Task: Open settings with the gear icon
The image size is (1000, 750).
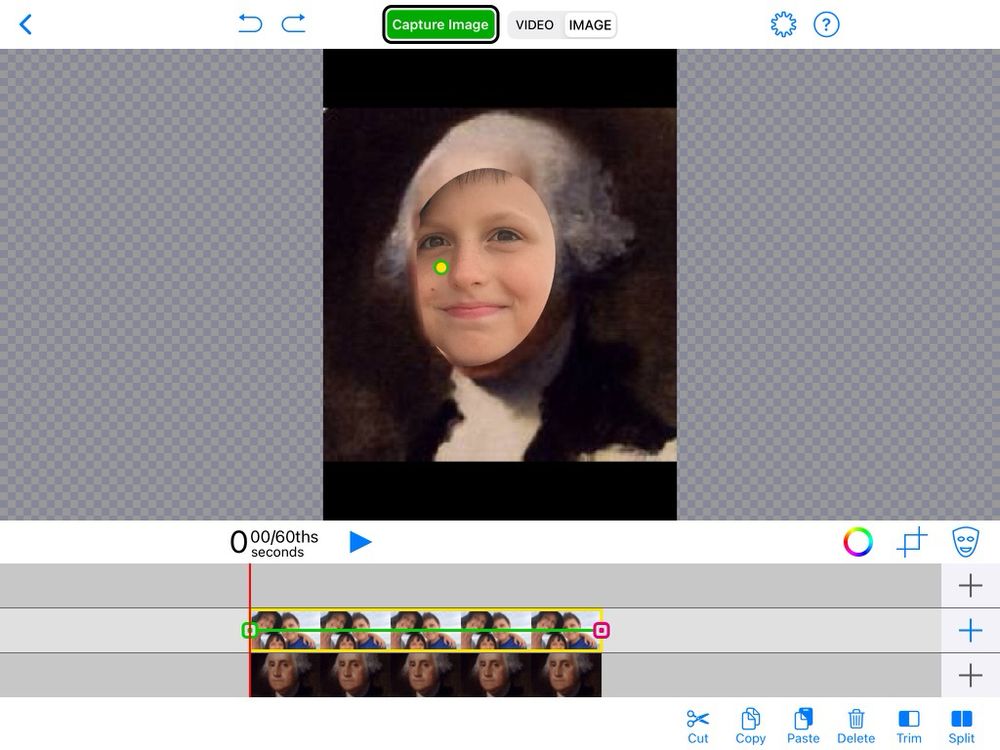Action: [783, 25]
